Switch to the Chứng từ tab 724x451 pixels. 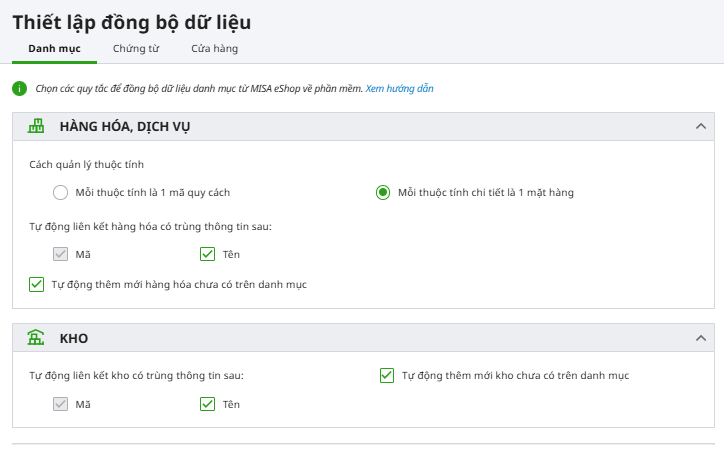click(136, 48)
